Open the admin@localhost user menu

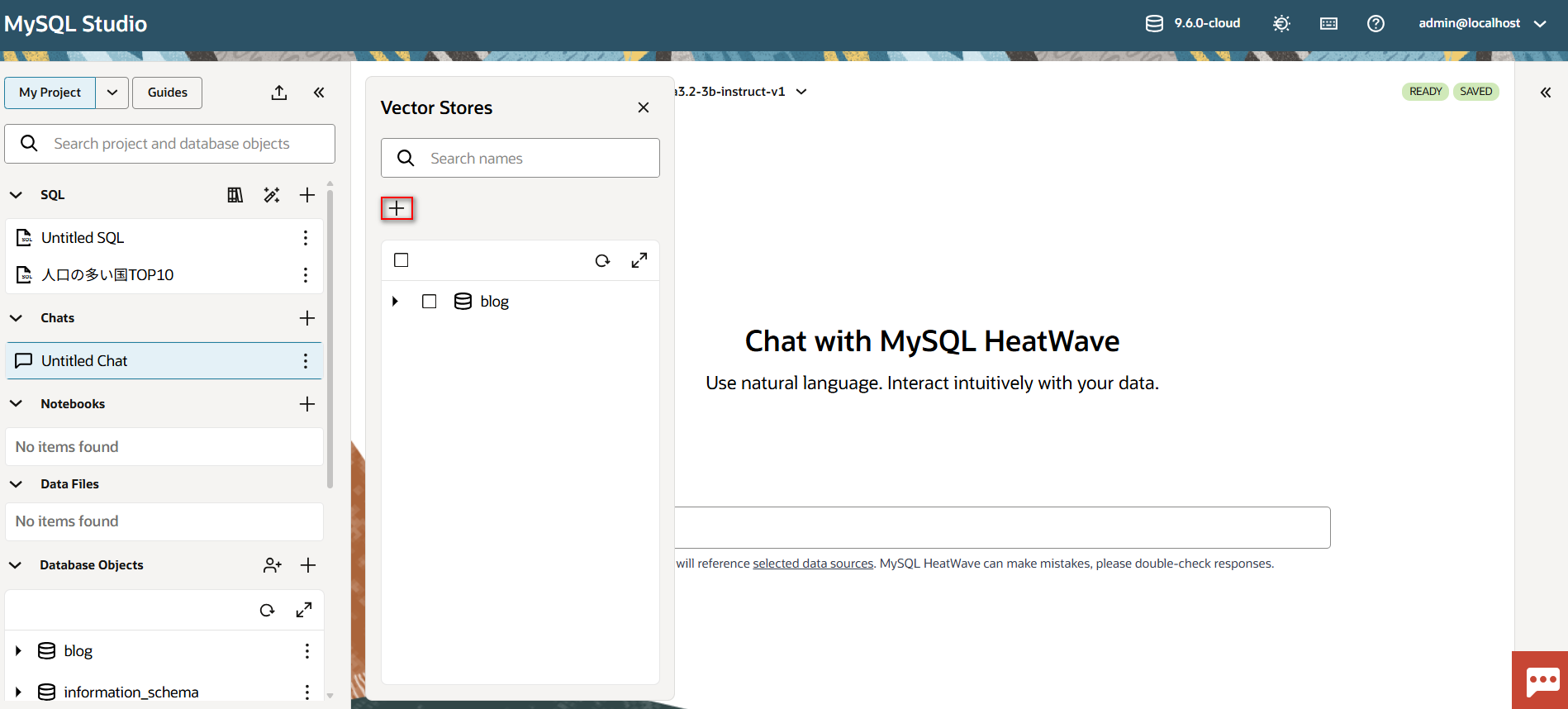[x=1481, y=24]
